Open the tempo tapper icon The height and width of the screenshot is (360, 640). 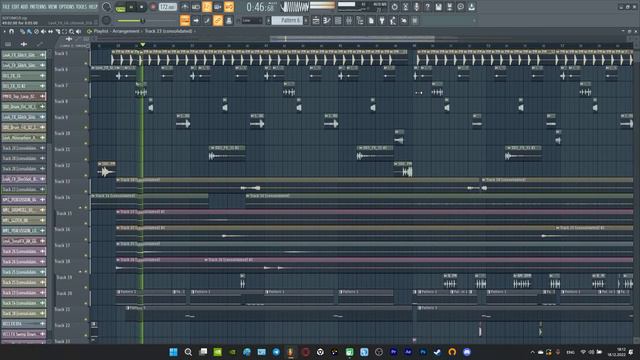tap(393, 20)
